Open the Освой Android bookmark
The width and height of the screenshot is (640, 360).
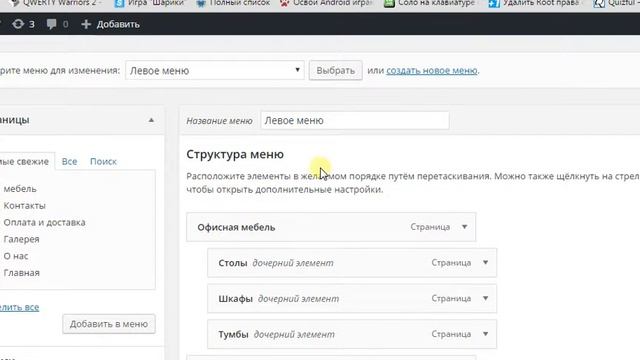327,3
